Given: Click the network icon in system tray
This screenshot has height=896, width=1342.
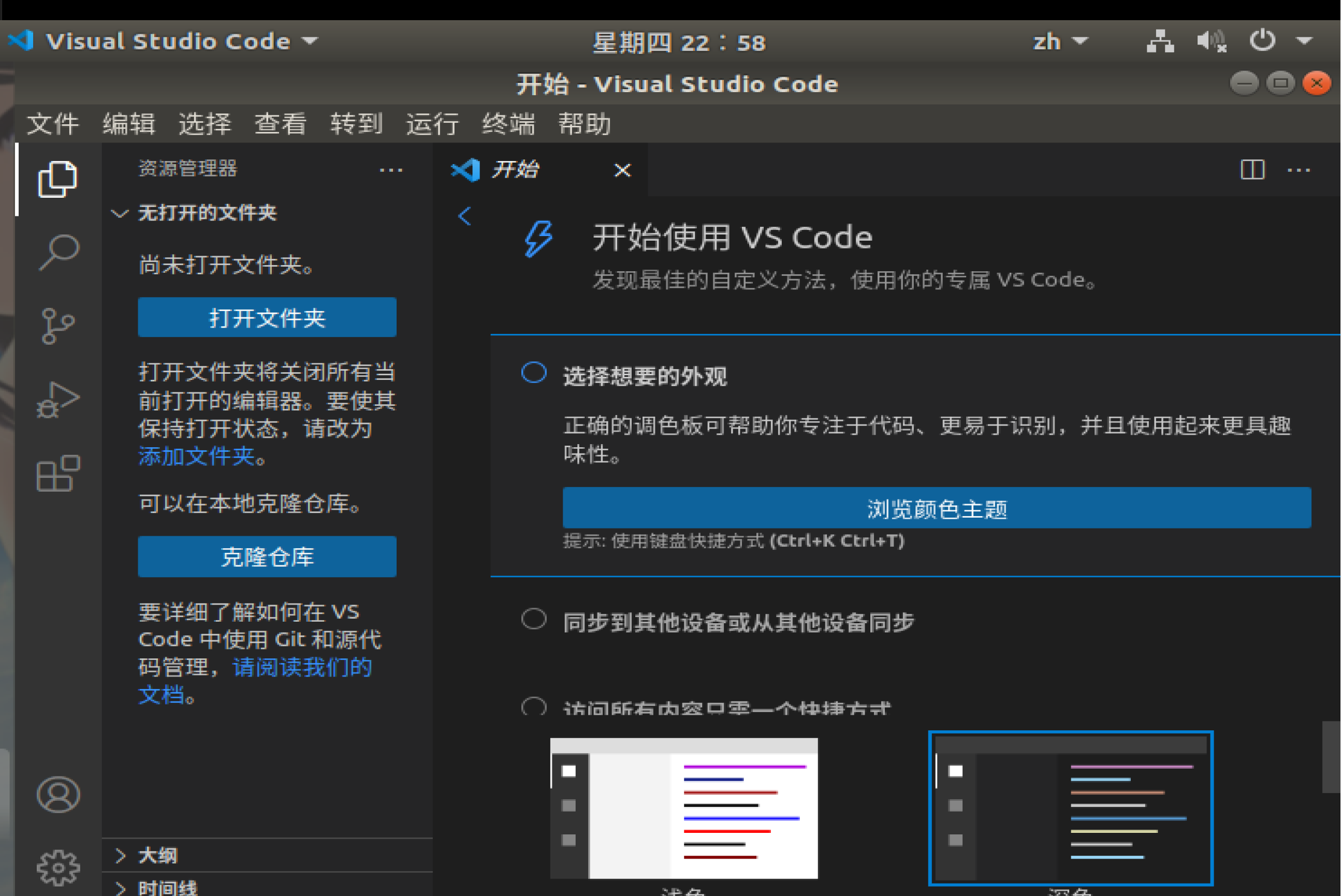Looking at the screenshot, I should coord(1160,41).
